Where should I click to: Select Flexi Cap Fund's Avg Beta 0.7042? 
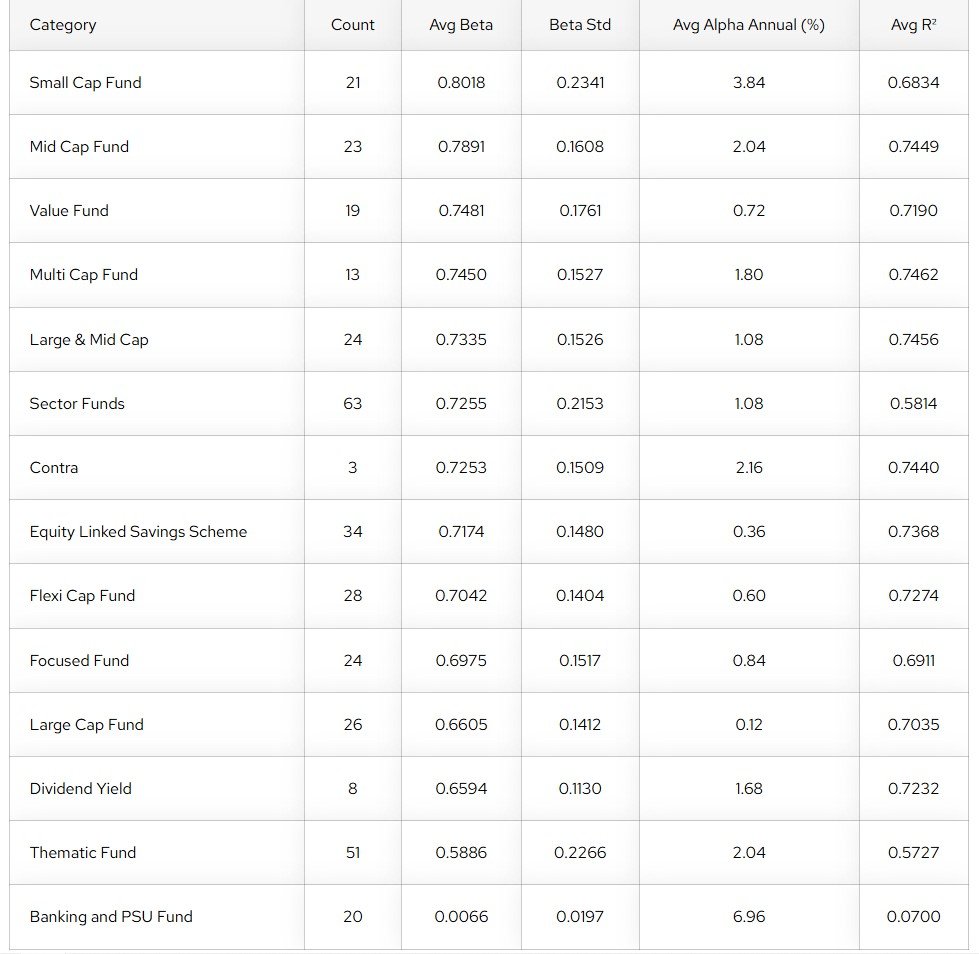[461, 596]
